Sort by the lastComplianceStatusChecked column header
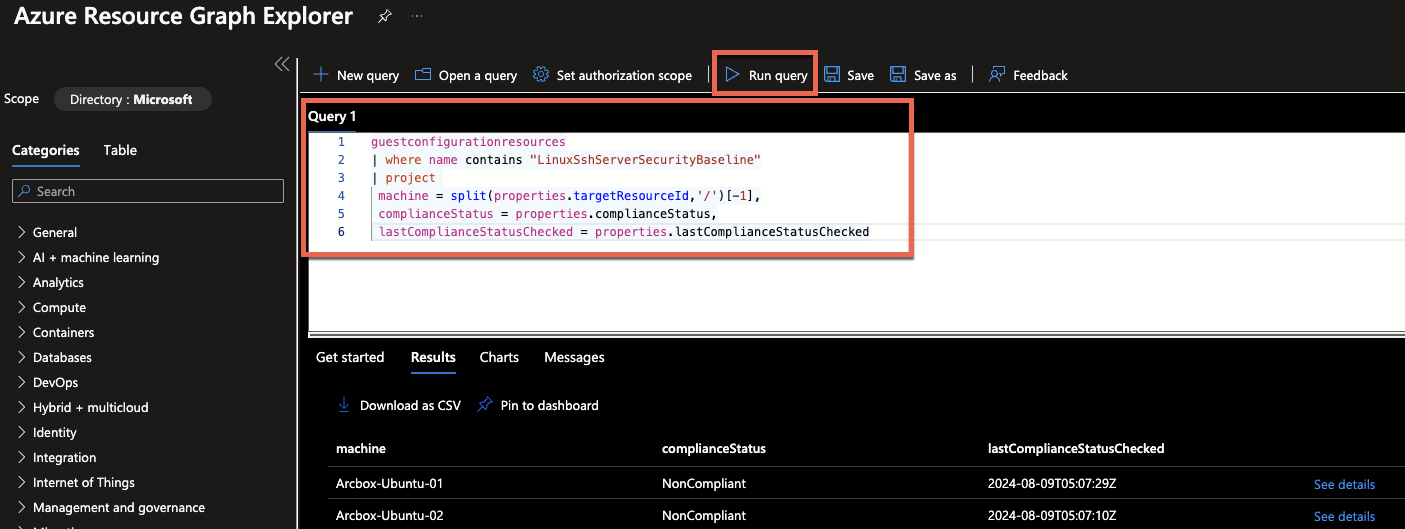 point(1076,449)
